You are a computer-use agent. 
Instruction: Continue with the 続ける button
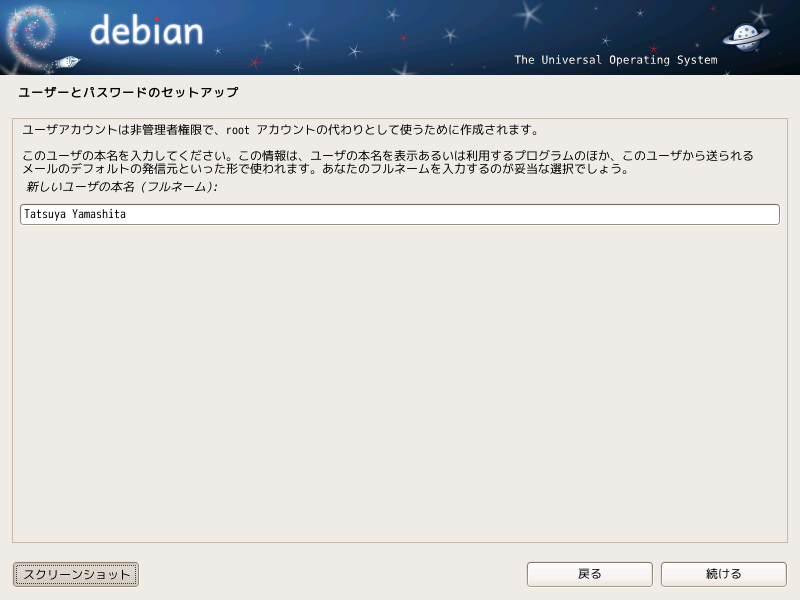coord(723,574)
